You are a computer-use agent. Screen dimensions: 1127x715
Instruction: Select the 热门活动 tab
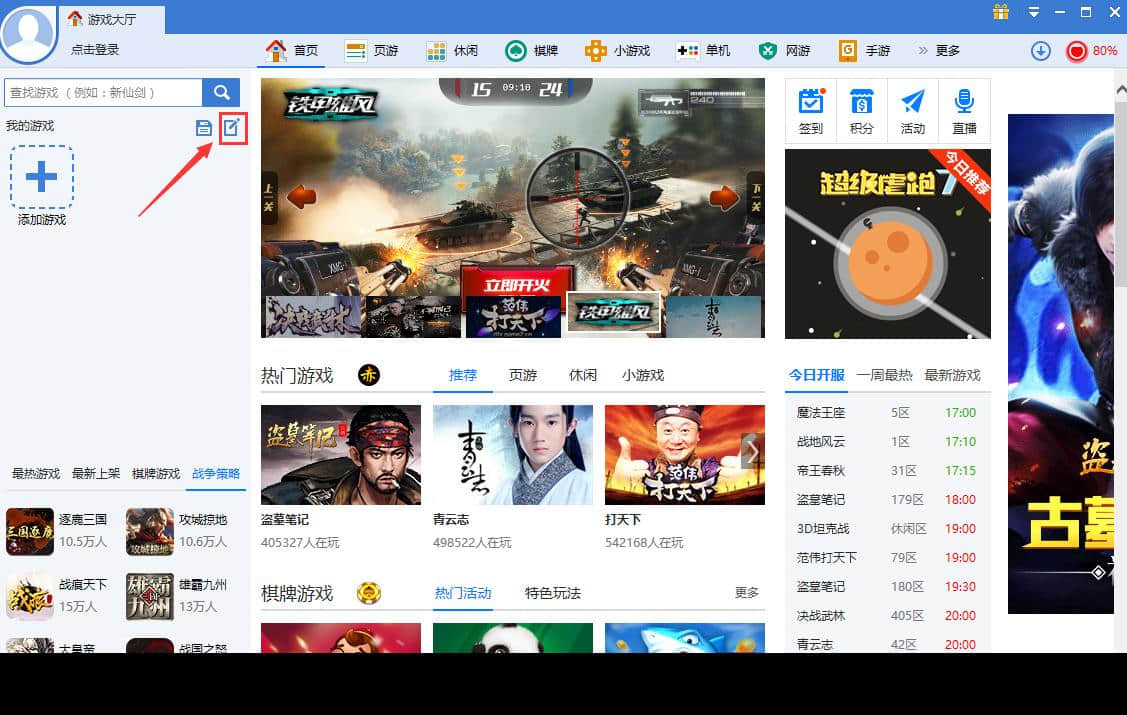pyautogui.click(x=463, y=593)
